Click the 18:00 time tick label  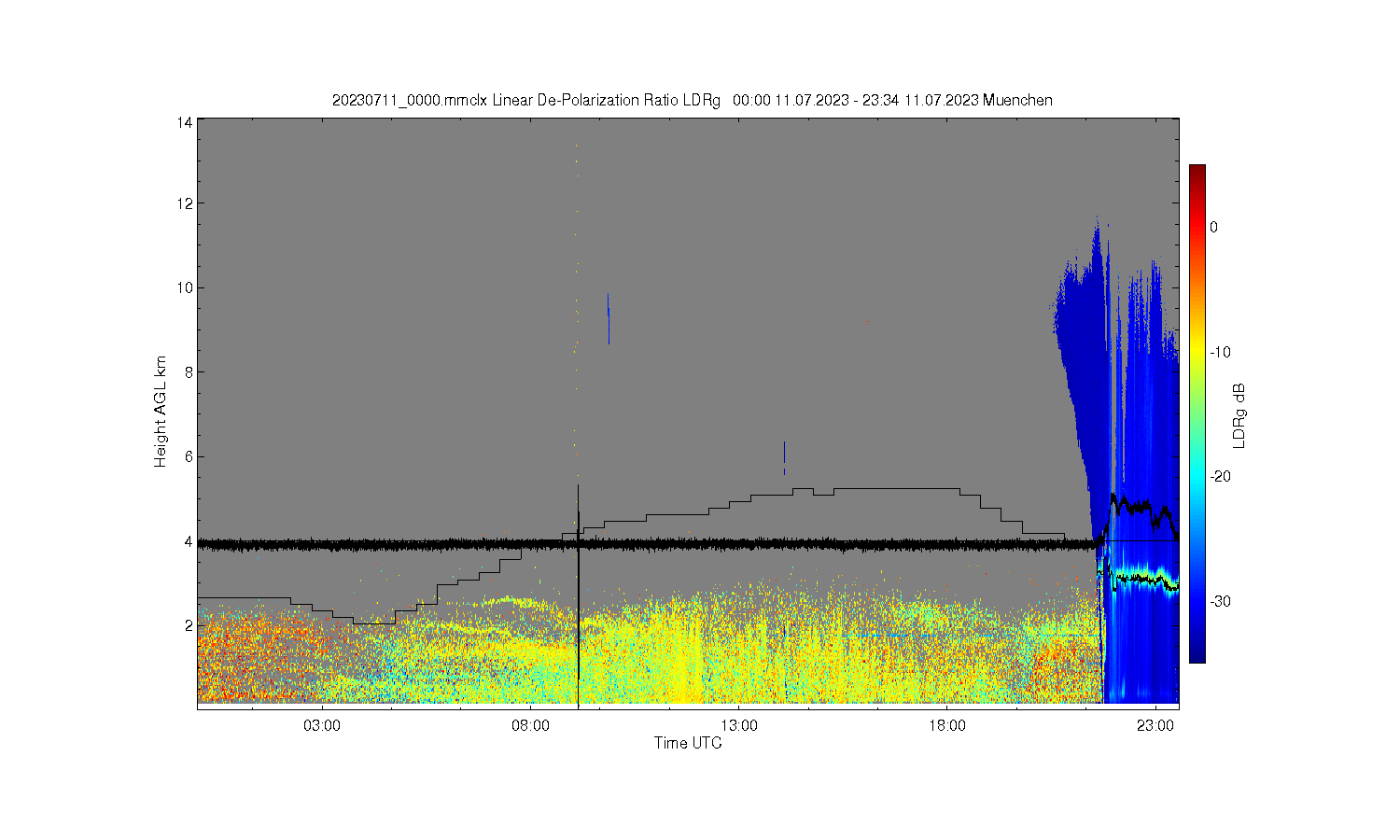(948, 726)
